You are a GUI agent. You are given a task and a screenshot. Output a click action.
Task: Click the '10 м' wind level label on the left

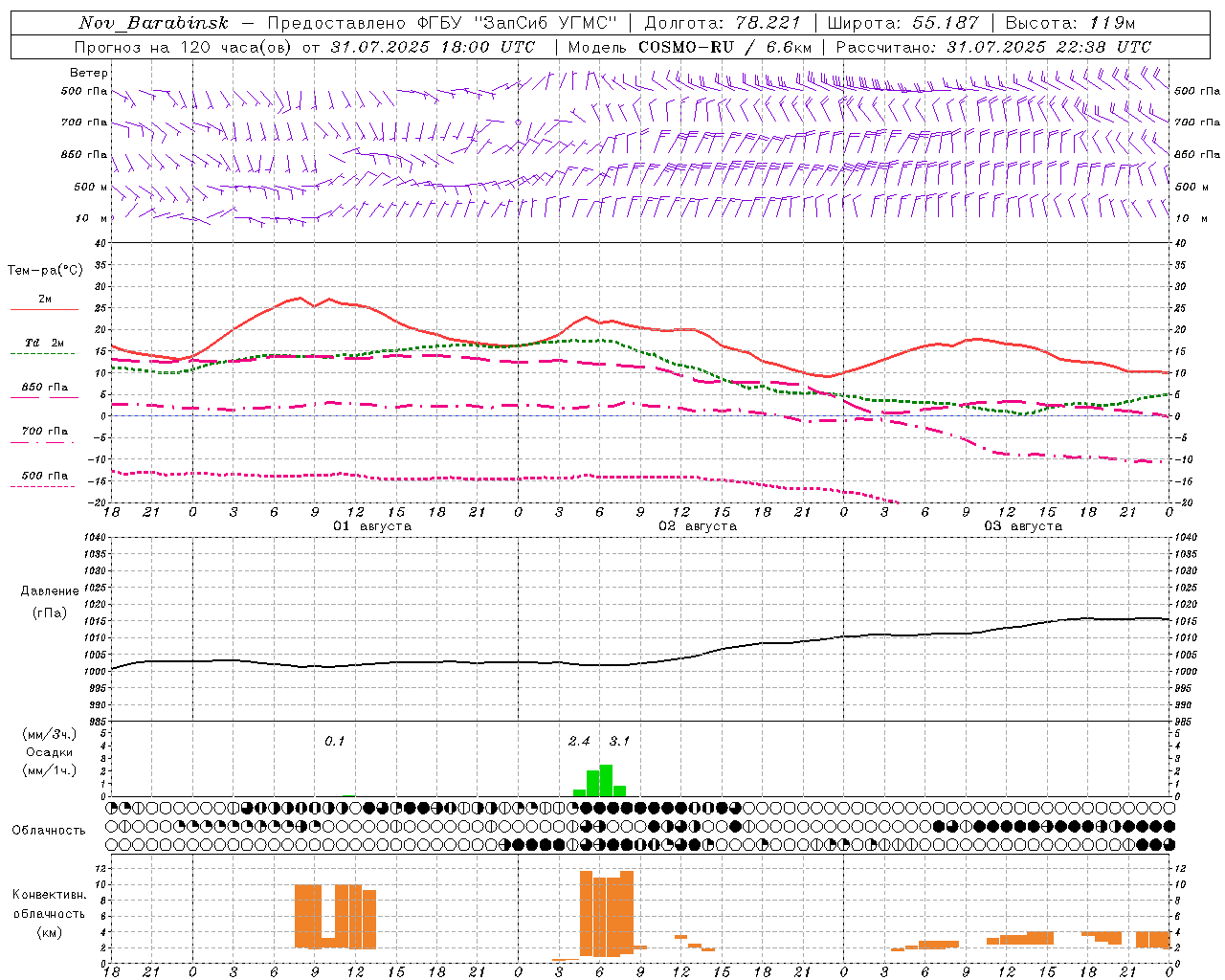coord(91,218)
